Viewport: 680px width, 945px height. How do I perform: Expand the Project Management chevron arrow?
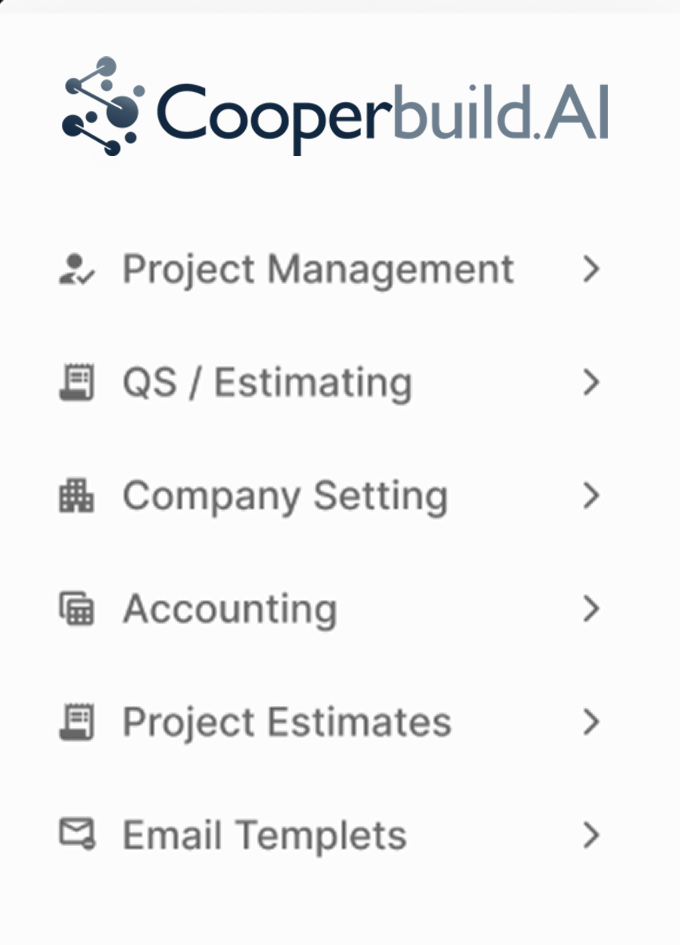click(x=592, y=269)
